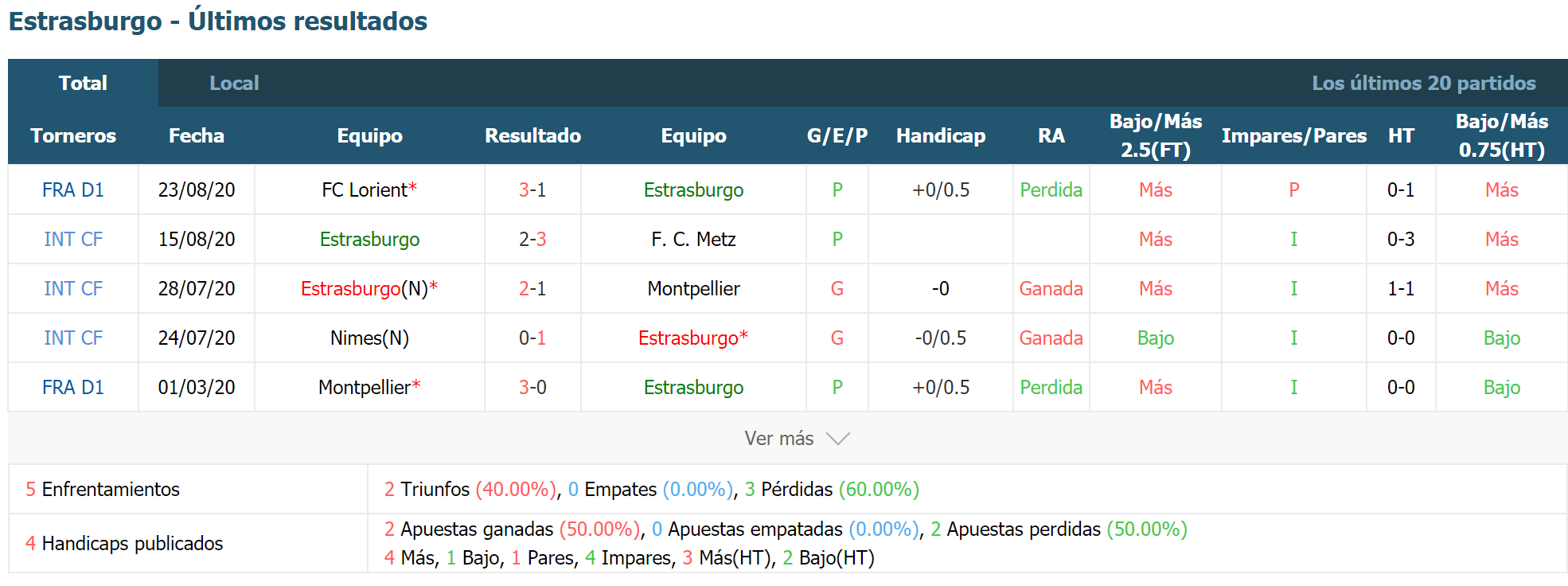Open FRA D1 link for 01/03/20 match
1568x586 pixels.
pyautogui.click(x=73, y=387)
